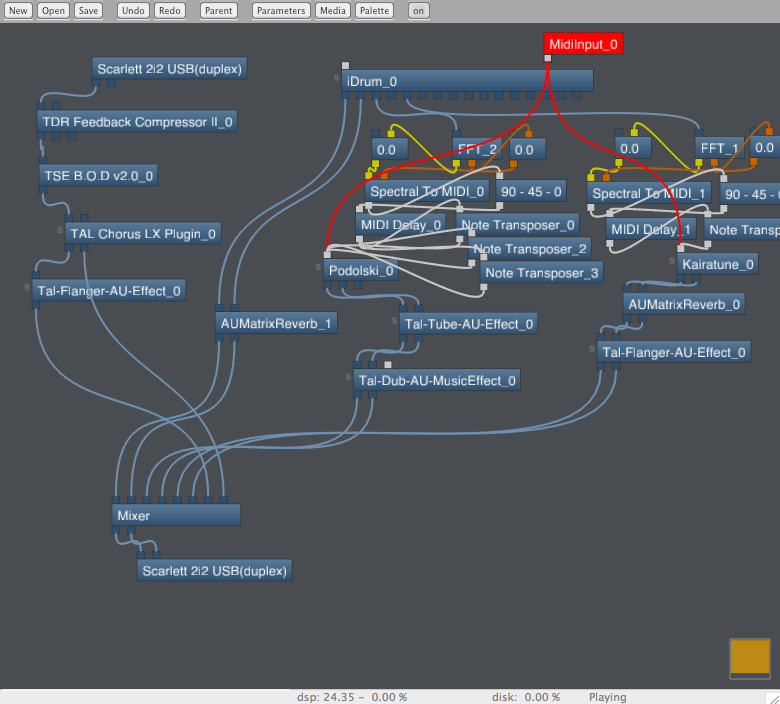
Task: Undo the last action
Action: 133,11
